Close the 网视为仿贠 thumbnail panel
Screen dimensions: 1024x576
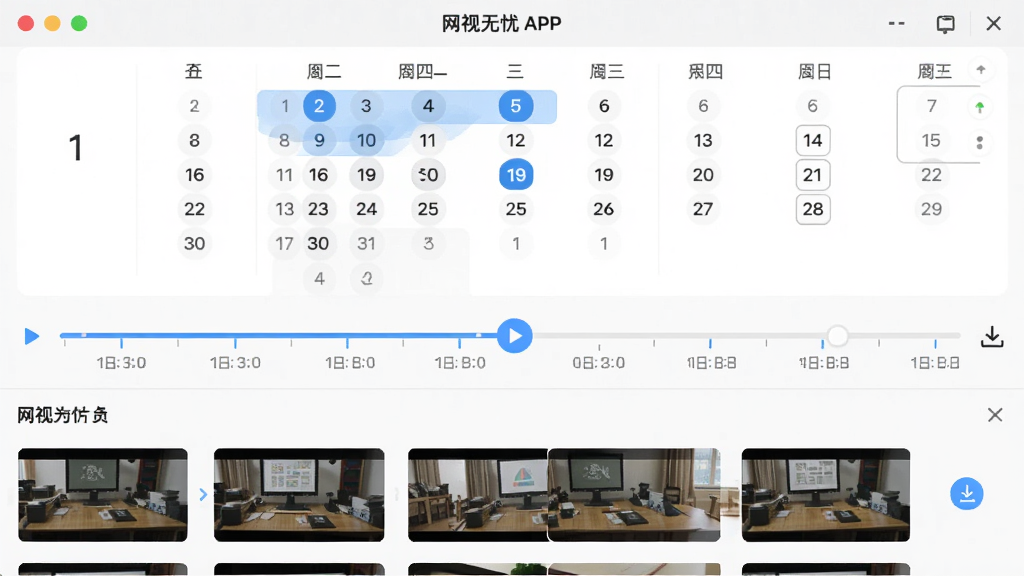click(x=995, y=415)
